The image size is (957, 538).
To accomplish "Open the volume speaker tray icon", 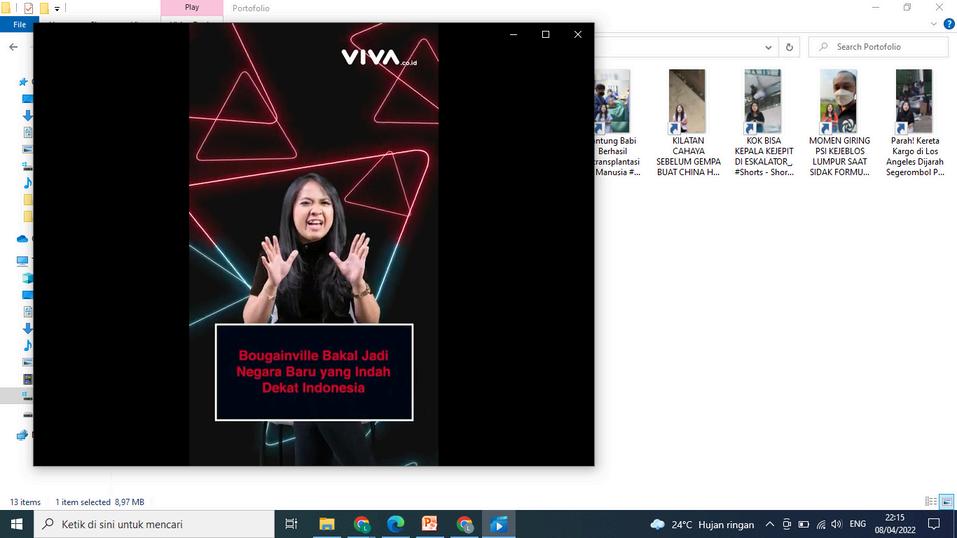I will (837, 524).
